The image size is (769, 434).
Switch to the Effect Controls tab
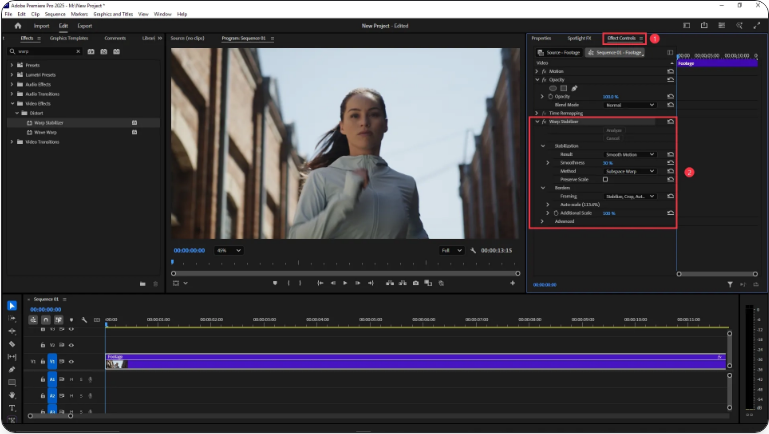pos(621,38)
